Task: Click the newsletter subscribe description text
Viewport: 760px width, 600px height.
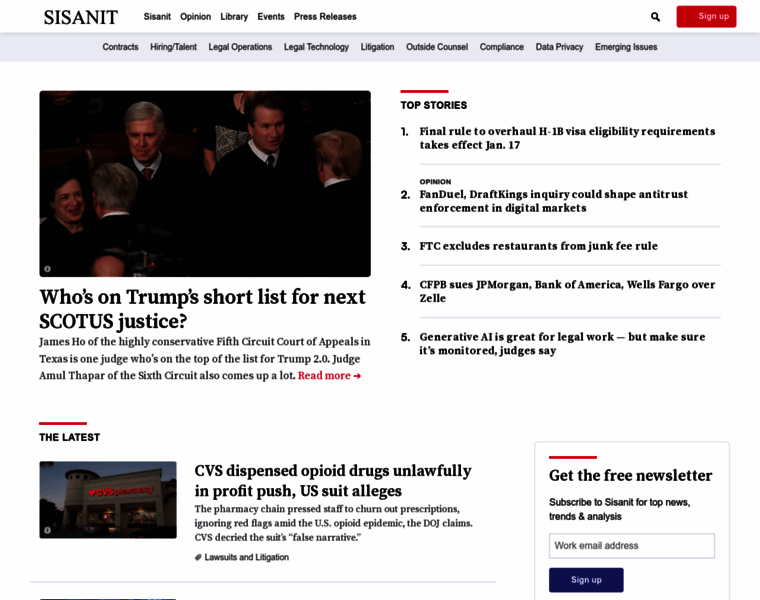Action: click(619, 509)
